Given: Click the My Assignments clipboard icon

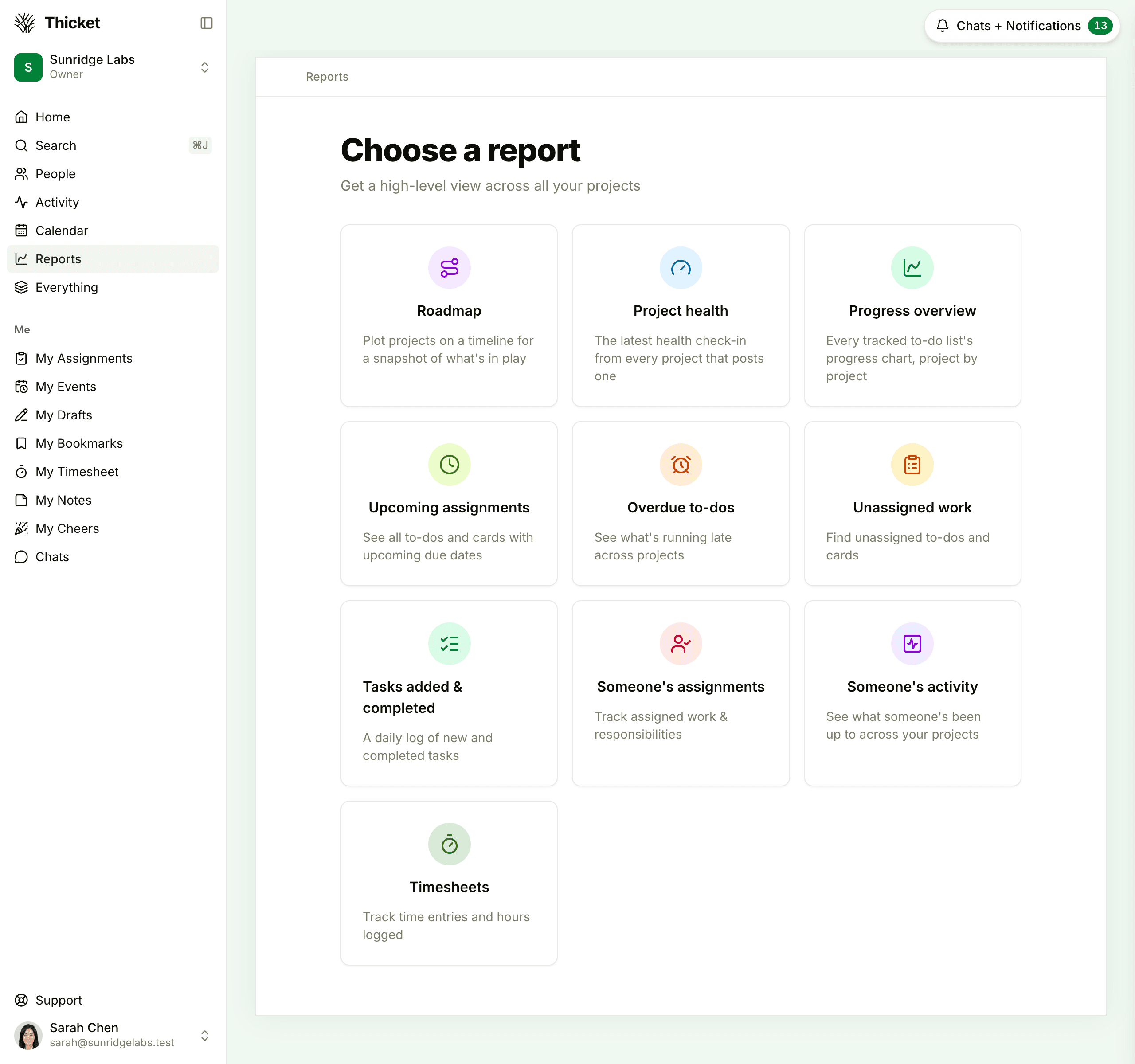Looking at the screenshot, I should [21, 359].
